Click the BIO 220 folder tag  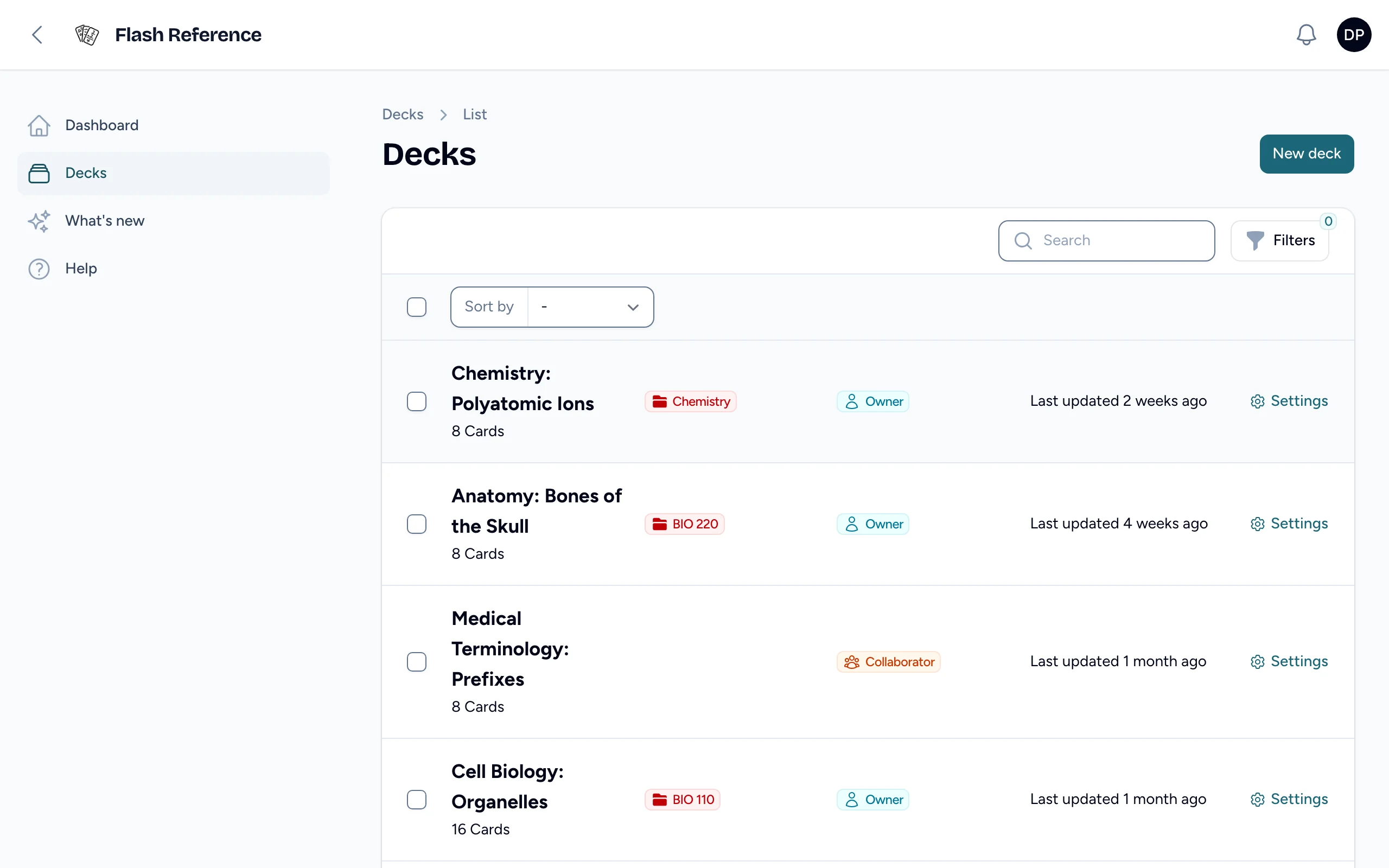coord(684,524)
